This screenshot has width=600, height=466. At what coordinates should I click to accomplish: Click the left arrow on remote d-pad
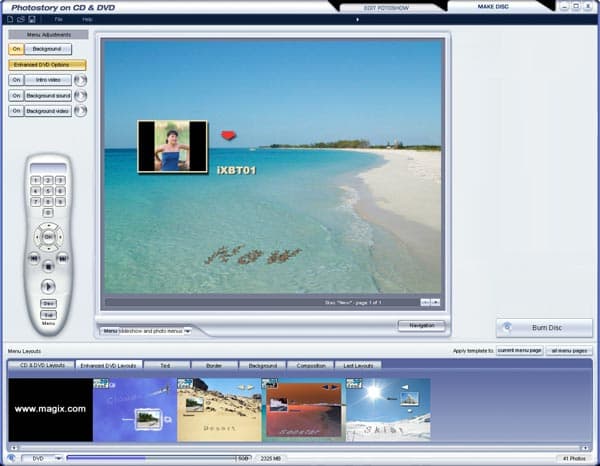[37, 237]
